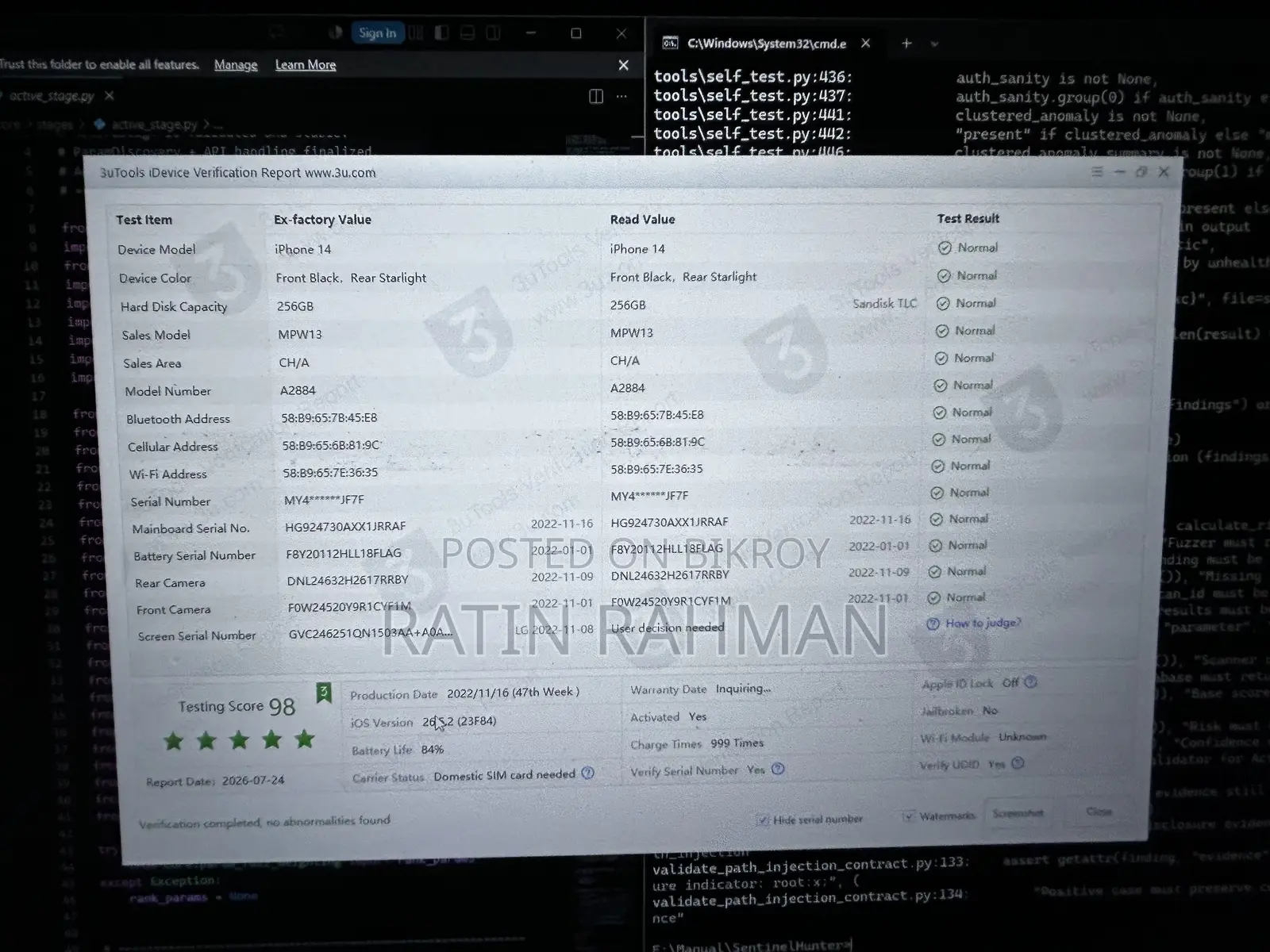The width and height of the screenshot is (1270, 952).
Task: Click the help icon beside Verify Serial Number
Action: tap(778, 769)
